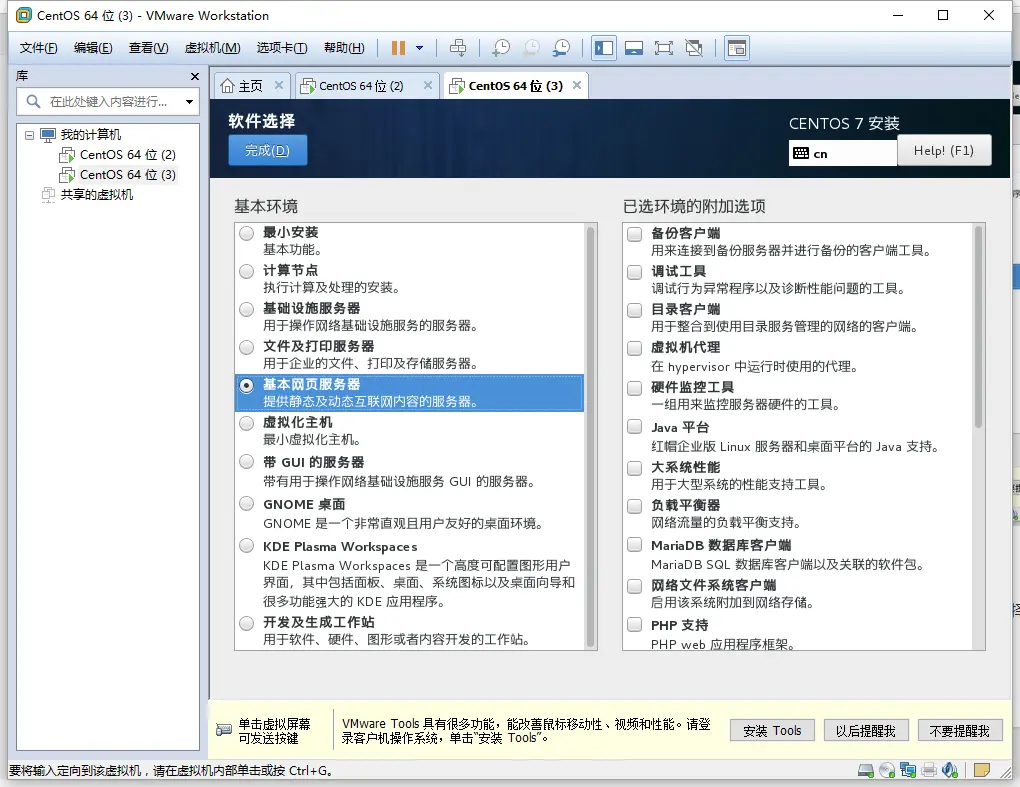Check the Java 平台 checkbox
Image resolution: width=1020 pixels, height=787 pixels.
click(x=634, y=427)
